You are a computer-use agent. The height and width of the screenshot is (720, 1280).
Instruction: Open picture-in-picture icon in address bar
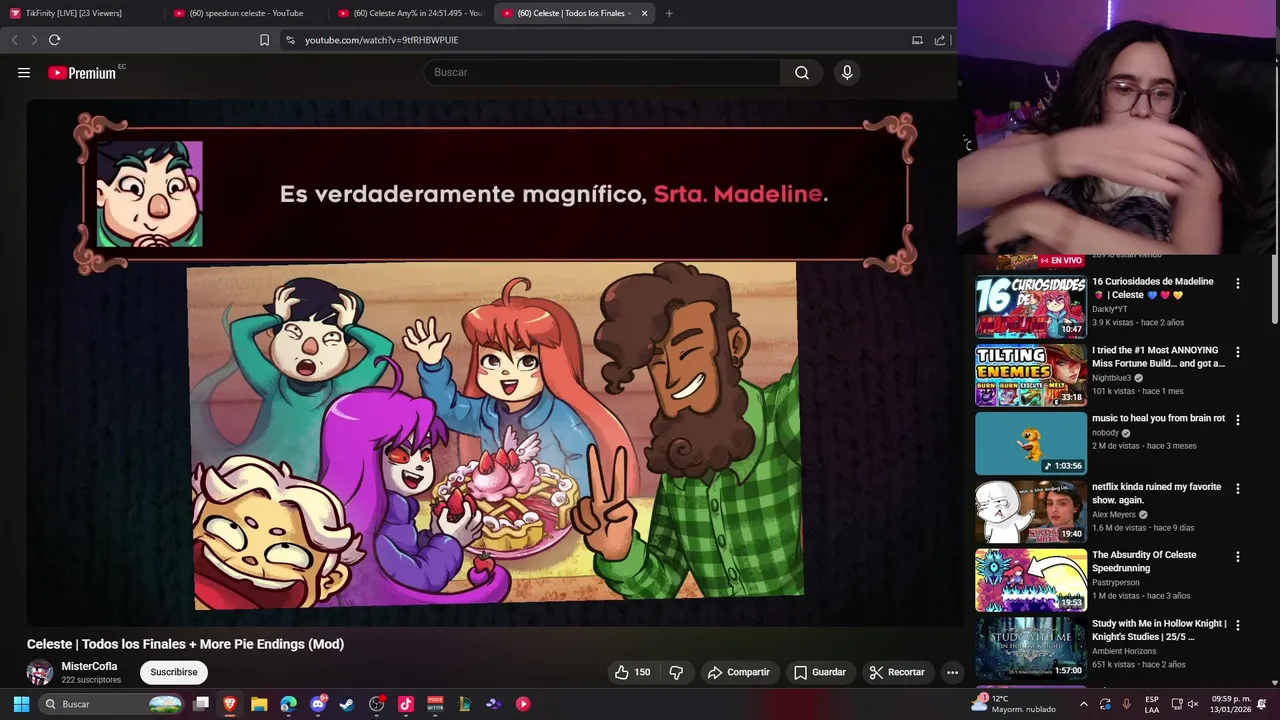click(x=917, y=40)
